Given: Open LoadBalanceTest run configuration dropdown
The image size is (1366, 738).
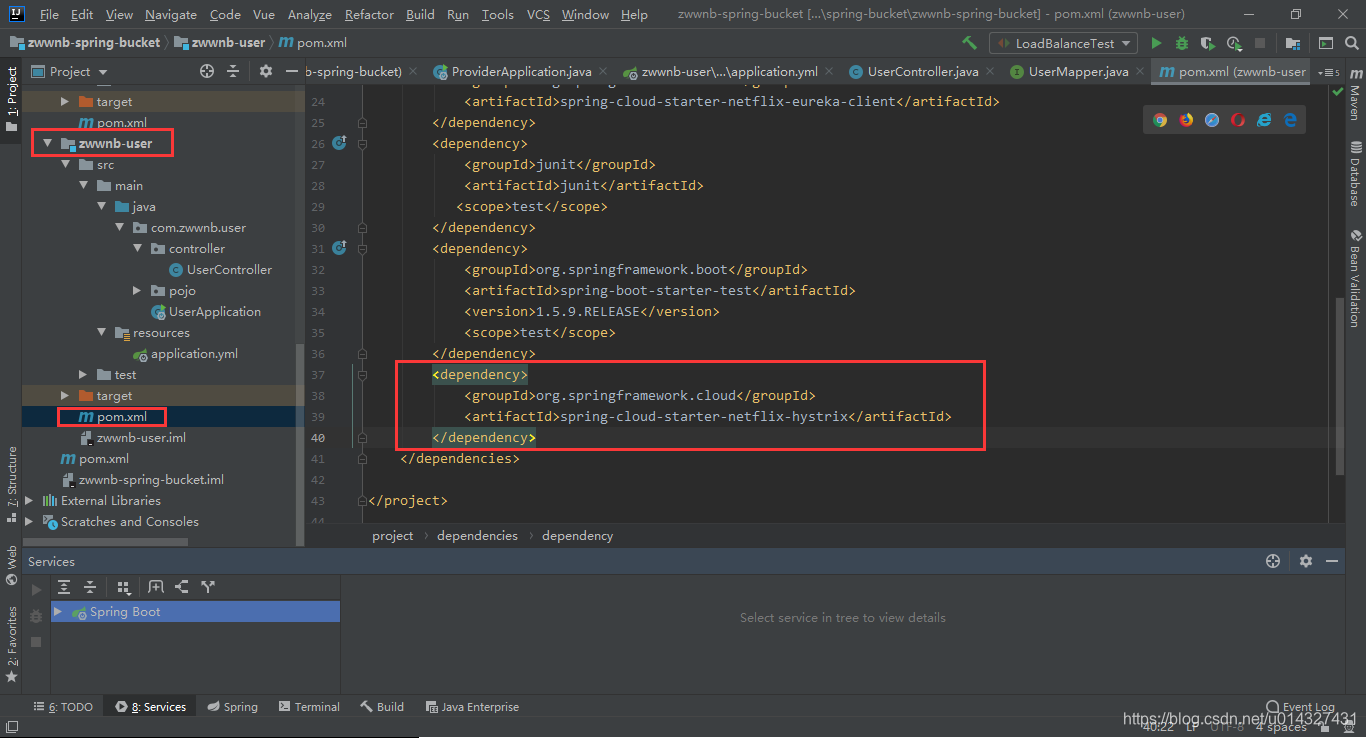Looking at the screenshot, I should click(1063, 43).
